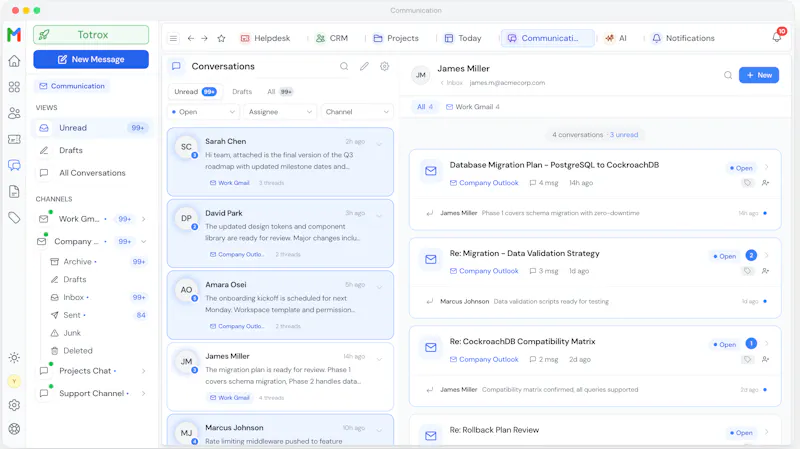Image resolution: width=800 pixels, height=449 pixels.
Task: Go forward with the right arrow
Action: pos(204,38)
